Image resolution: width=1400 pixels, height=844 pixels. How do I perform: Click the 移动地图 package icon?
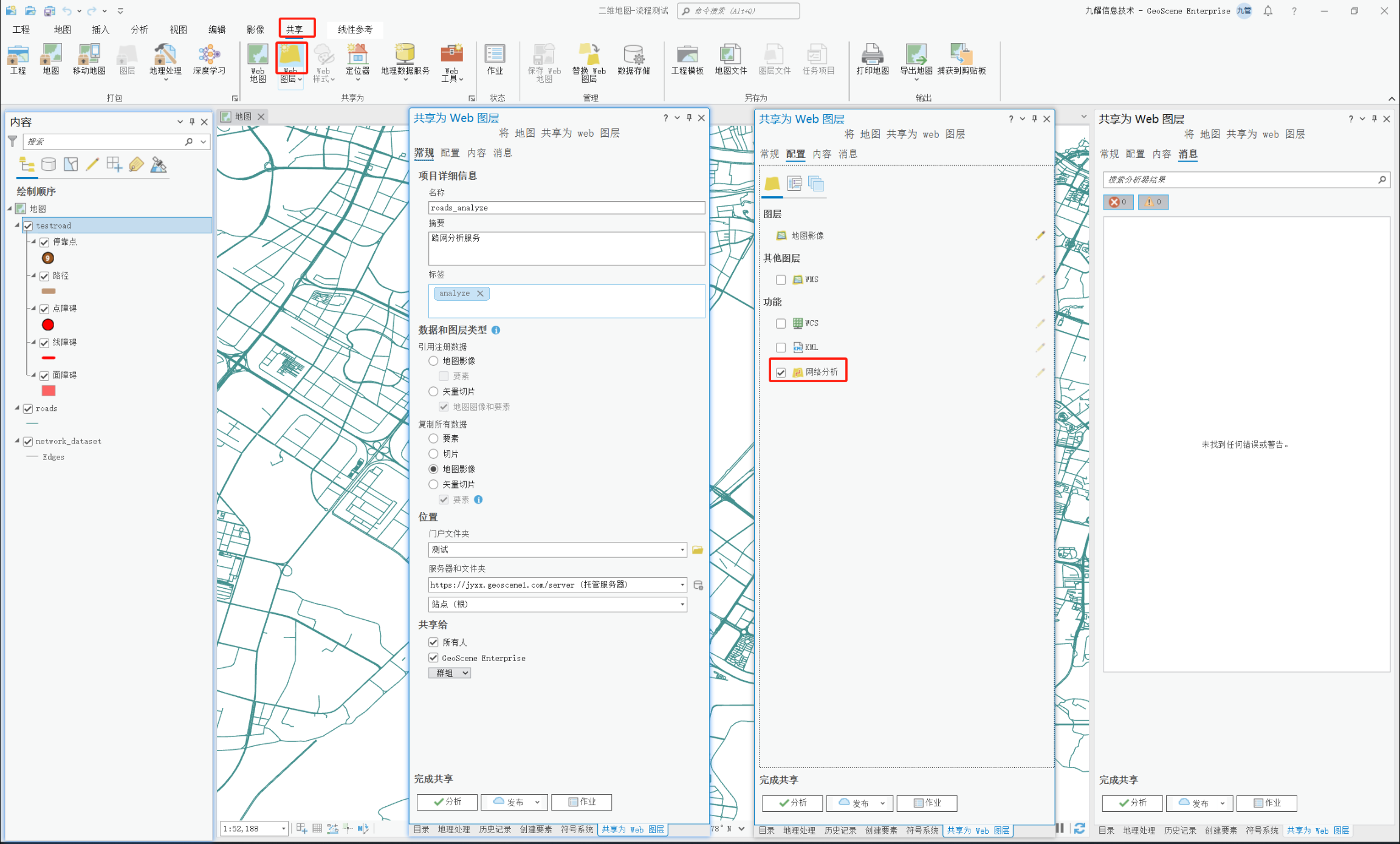click(x=89, y=60)
